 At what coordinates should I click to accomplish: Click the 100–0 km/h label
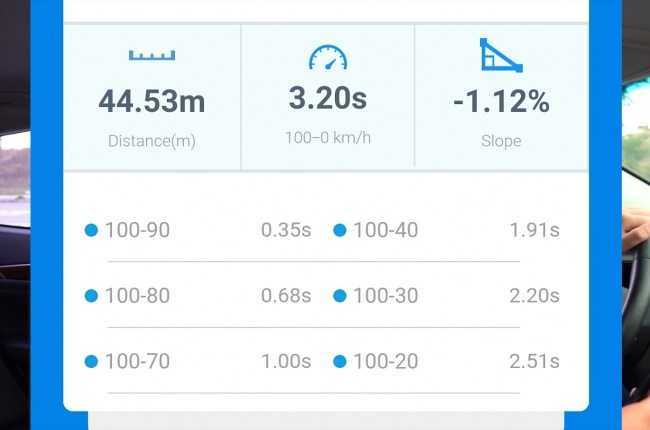tap(328, 138)
